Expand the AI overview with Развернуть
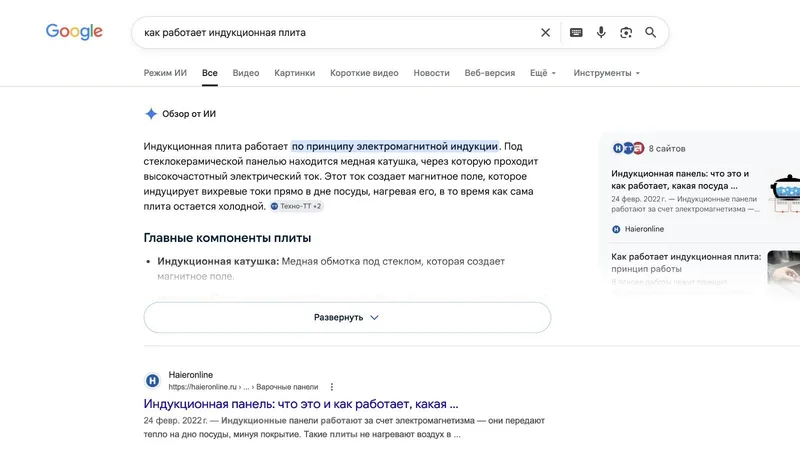Screen dimensions: 800x450 (347, 317)
